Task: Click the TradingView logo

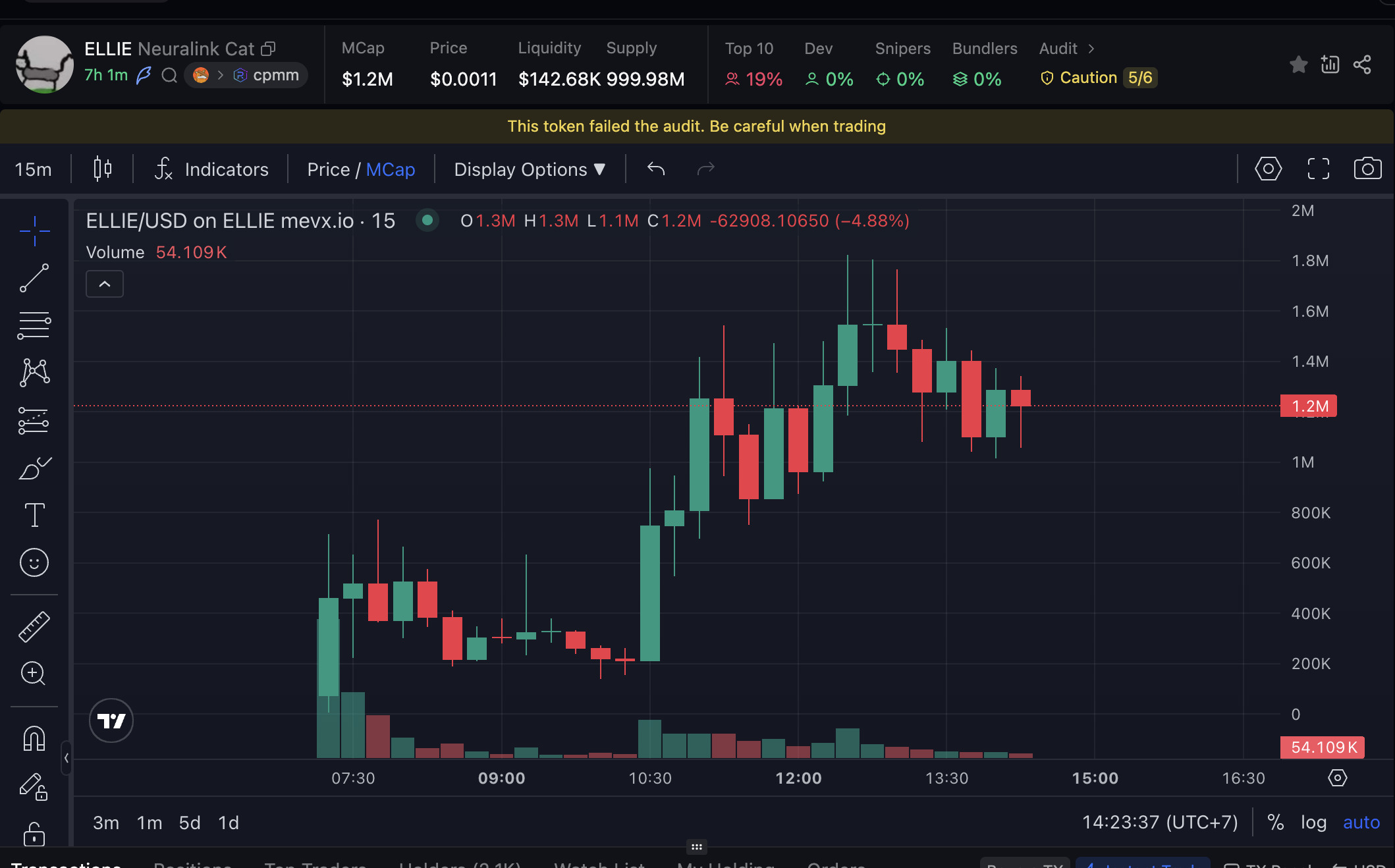Action: click(x=111, y=720)
